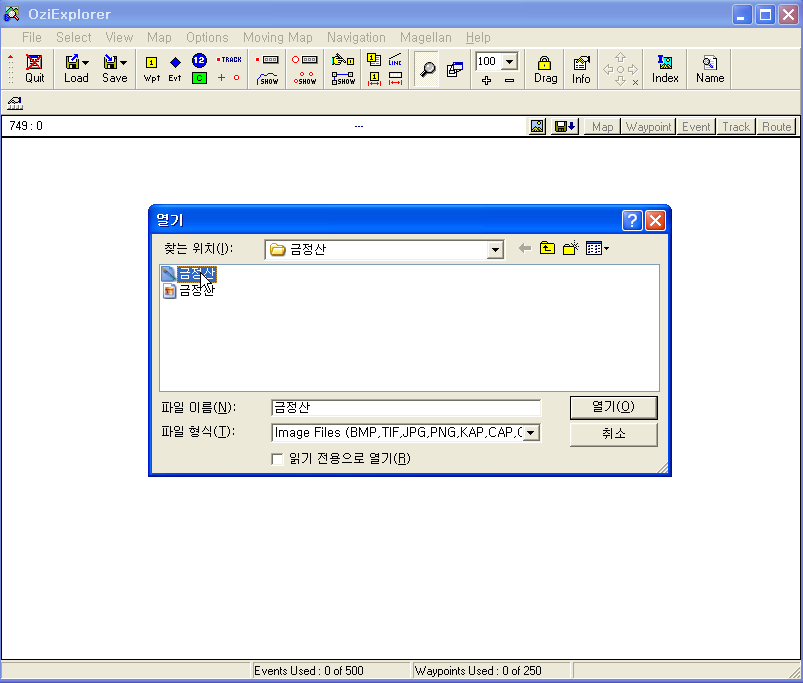This screenshot has width=803, height=683.
Task: Click the 취소 cancel button
Action: click(614, 434)
